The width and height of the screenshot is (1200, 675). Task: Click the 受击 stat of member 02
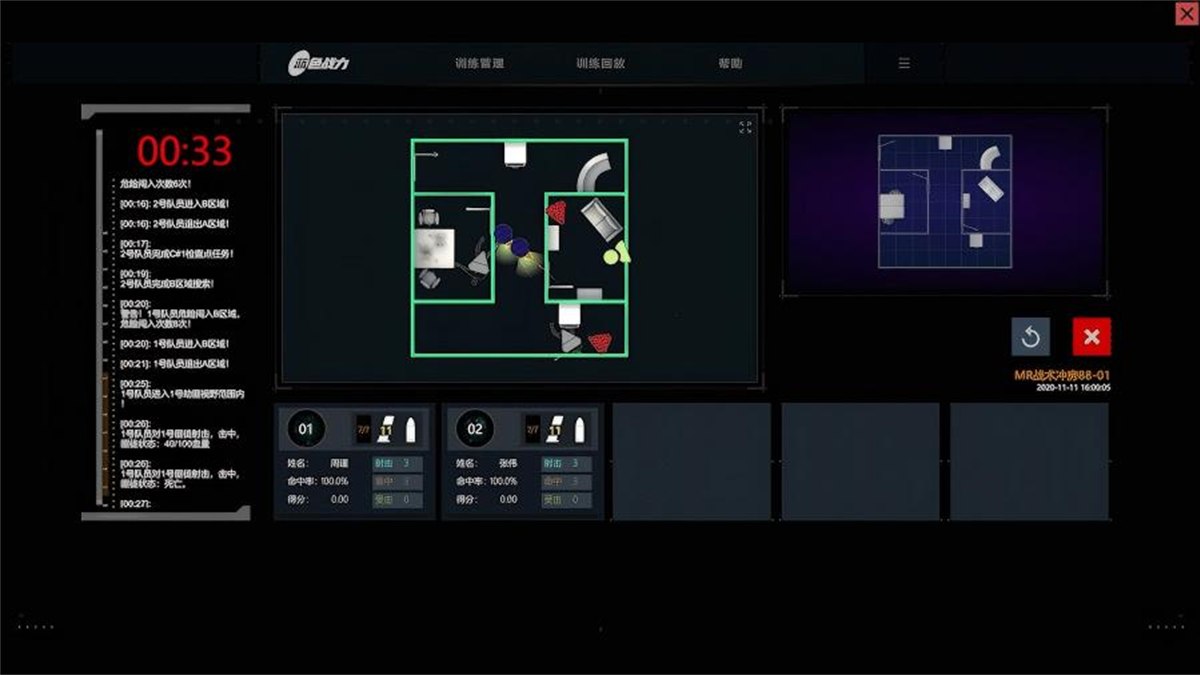566,499
